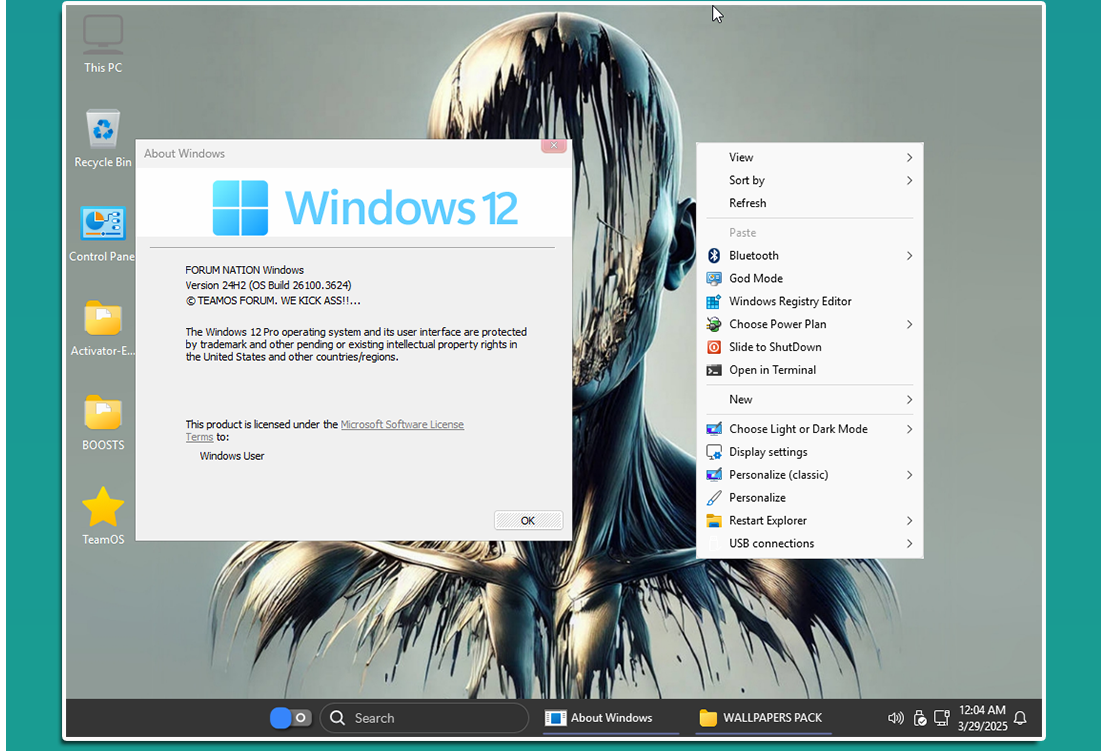Viewport: 1109px width, 751px height.
Task: Open the Microsoft Software License Terms link
Action: [402, 425]
